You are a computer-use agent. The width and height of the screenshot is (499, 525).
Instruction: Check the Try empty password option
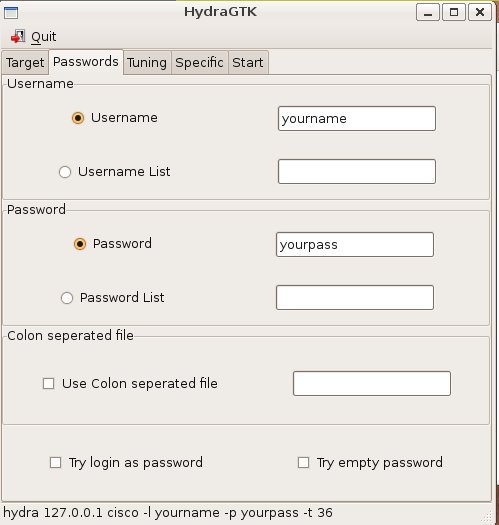coord(303,463)
